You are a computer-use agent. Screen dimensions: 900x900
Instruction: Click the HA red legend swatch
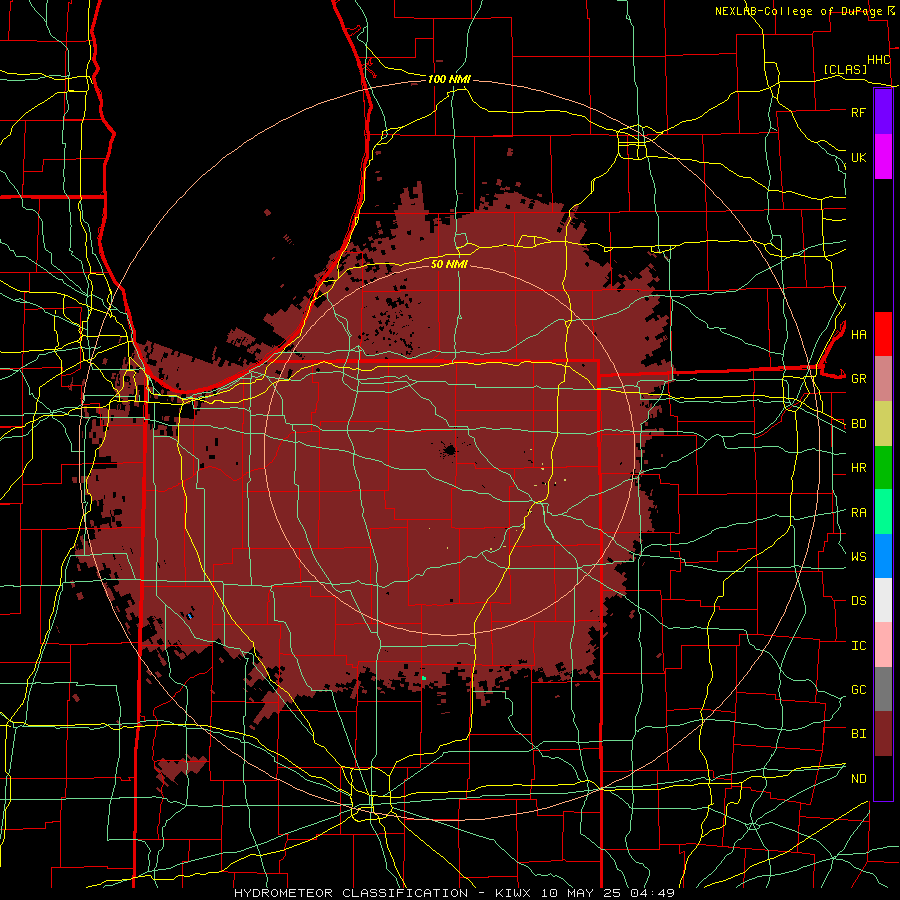click(883, 334)
